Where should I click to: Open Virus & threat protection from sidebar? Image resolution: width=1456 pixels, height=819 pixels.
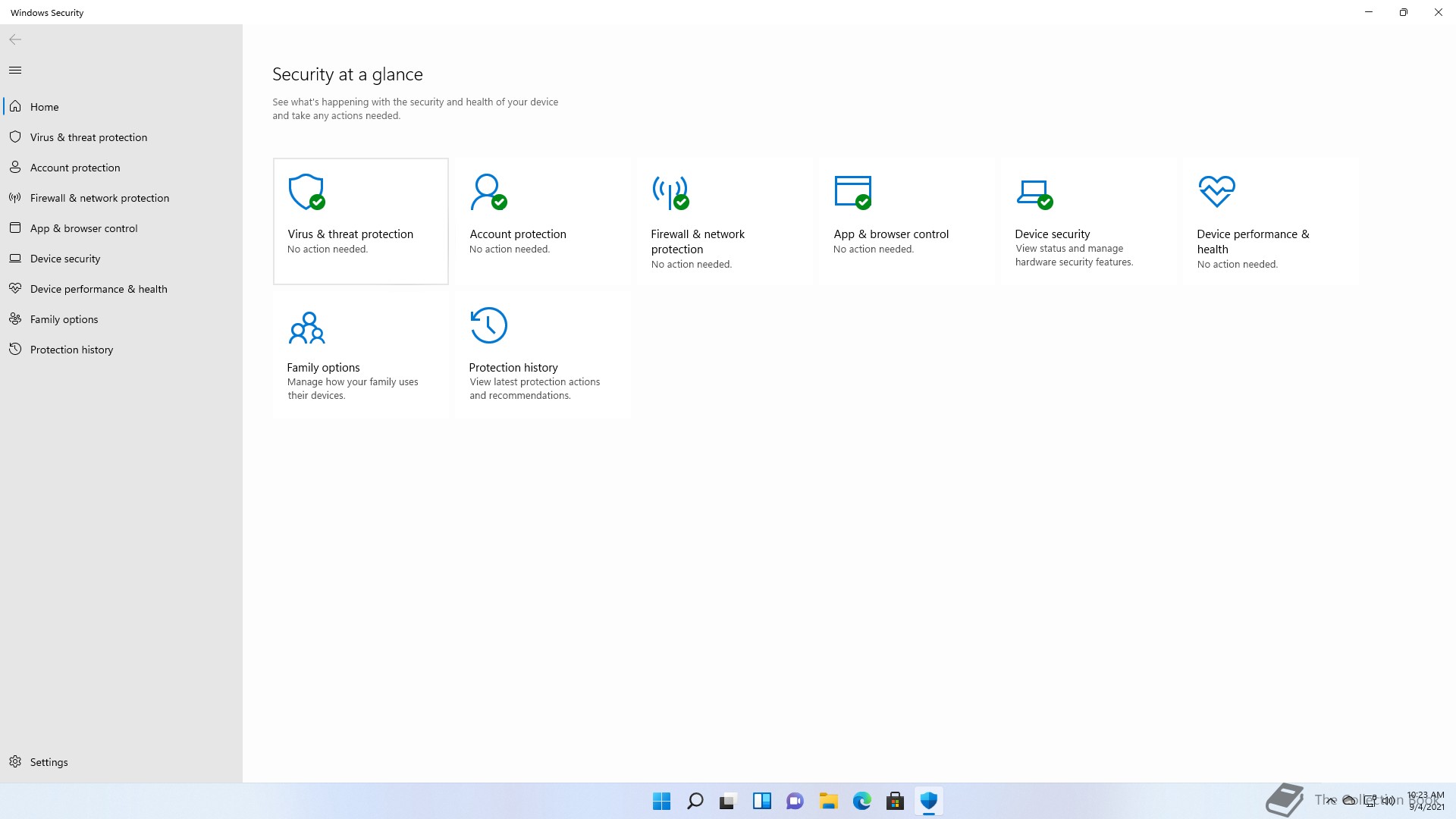click(121, 137)
